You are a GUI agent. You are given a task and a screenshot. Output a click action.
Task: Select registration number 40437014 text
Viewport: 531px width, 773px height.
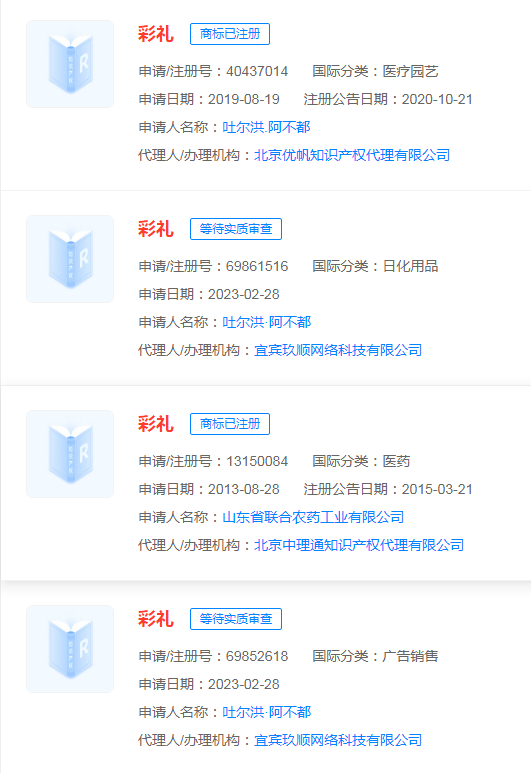click(x=257, y=71)
